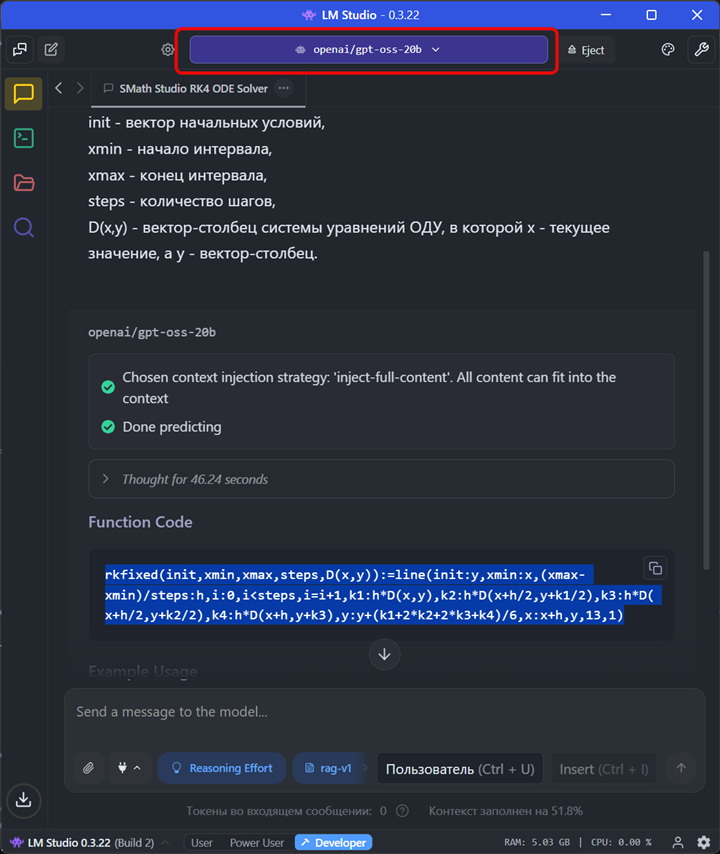Eject the loaded model
720x854 pixels.
pos(585,49)
